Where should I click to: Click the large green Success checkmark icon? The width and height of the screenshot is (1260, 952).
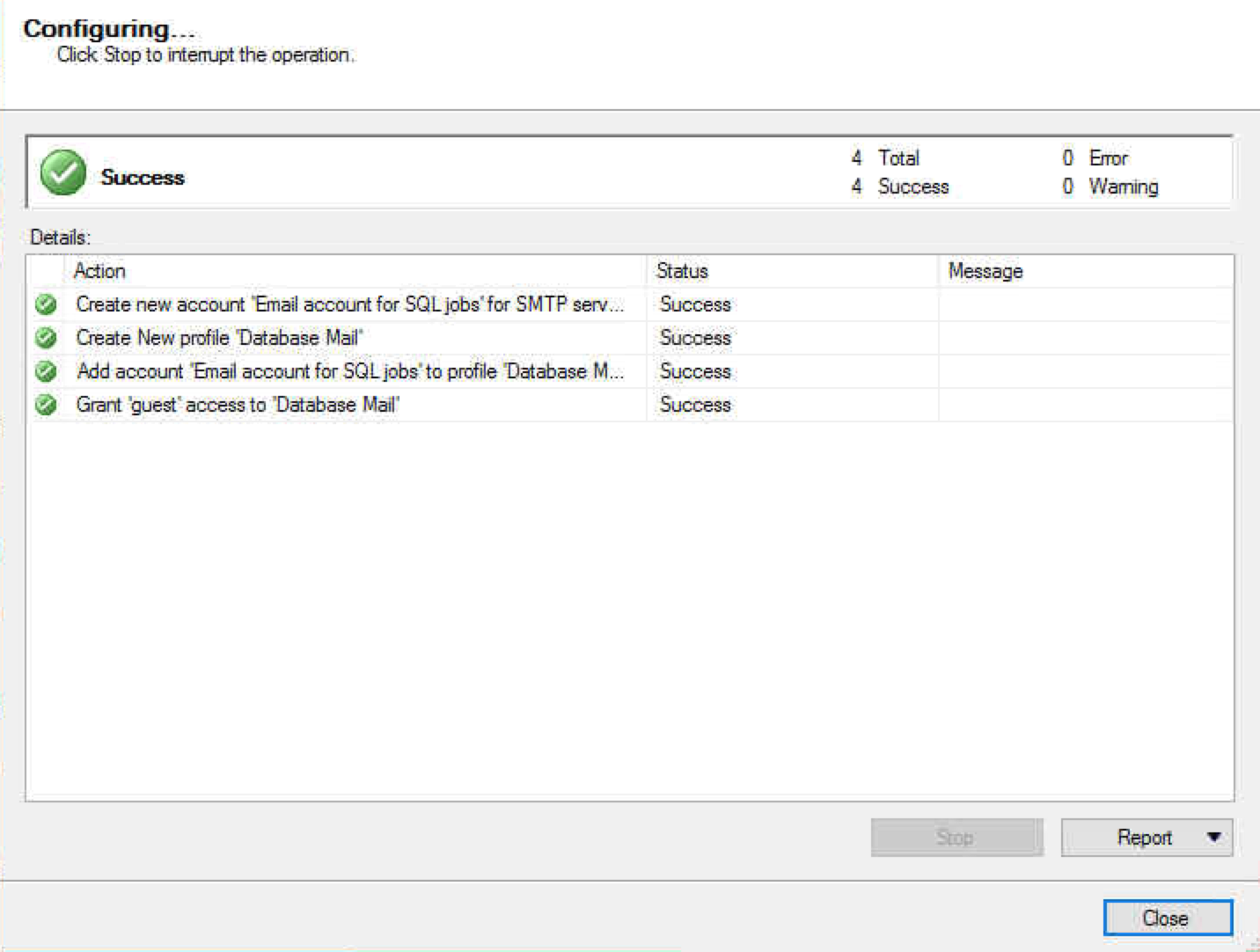point(63,172)
